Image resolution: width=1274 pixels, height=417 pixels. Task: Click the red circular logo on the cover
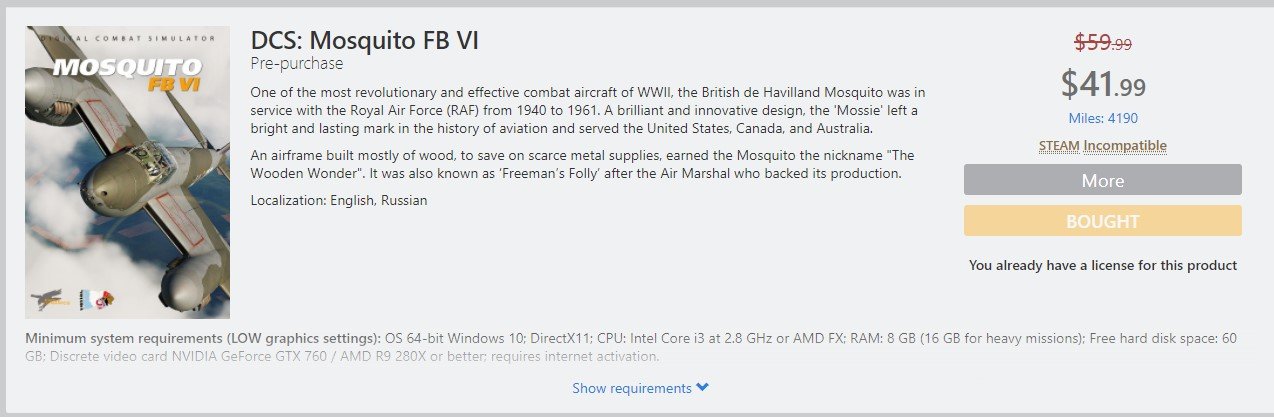(x=104, y=298)
